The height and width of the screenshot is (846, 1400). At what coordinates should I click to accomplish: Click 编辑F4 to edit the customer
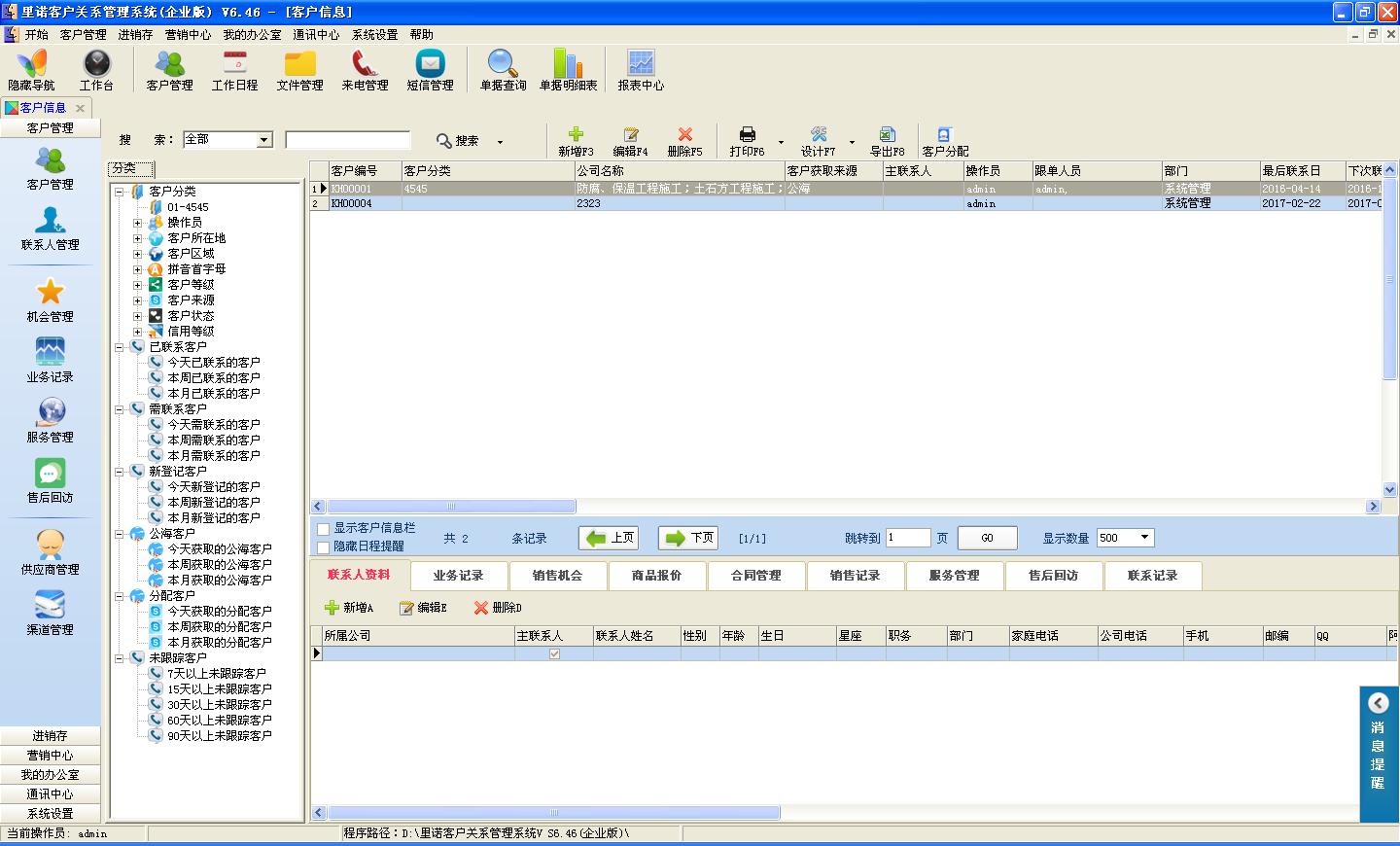(x=630, y=142)
